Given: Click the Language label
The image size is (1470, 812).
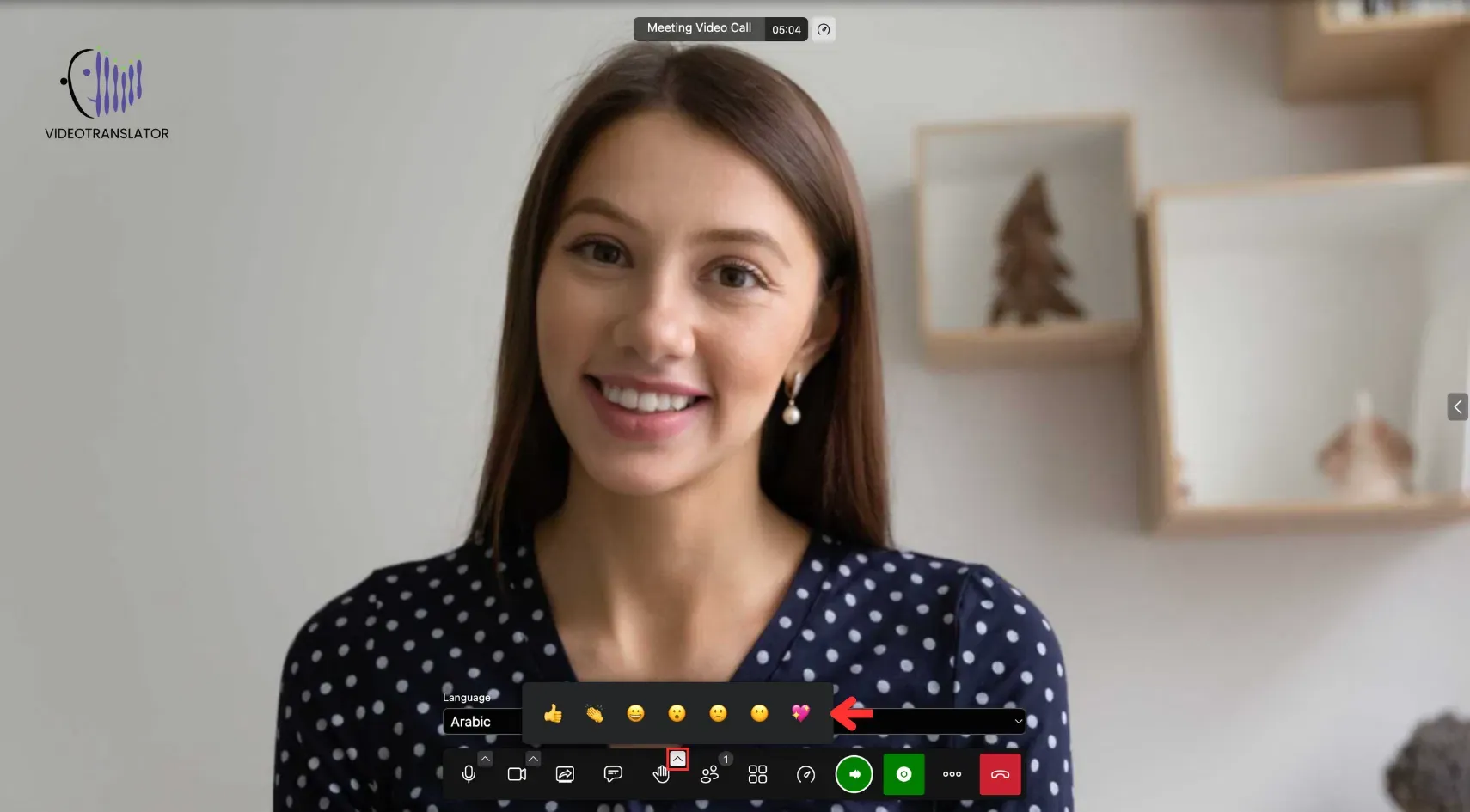Looking at the screenshot, I should point(467,698).
